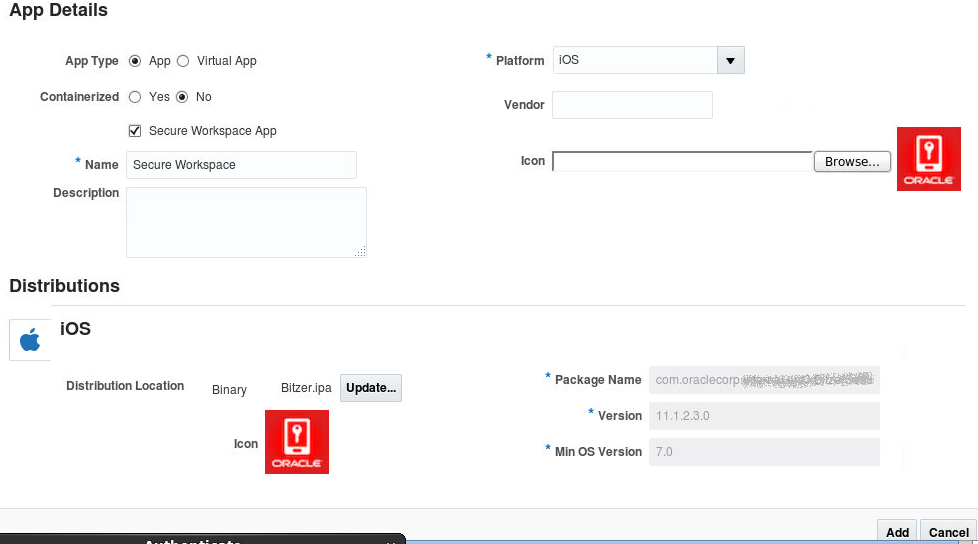This screenshot has height=544, width=978.
Task: Click the Oracle icon in iOS distribution
Action: point(296,441)
